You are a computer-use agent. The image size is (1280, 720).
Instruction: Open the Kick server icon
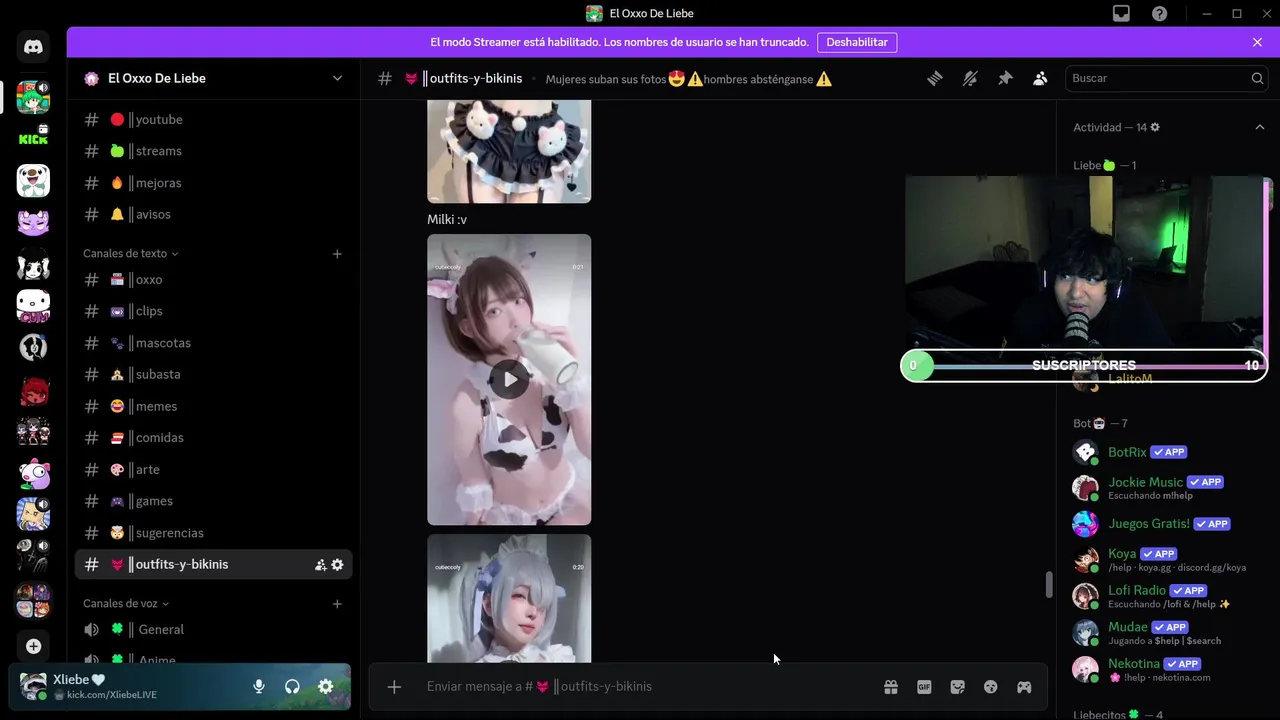[x=33, y=138]
